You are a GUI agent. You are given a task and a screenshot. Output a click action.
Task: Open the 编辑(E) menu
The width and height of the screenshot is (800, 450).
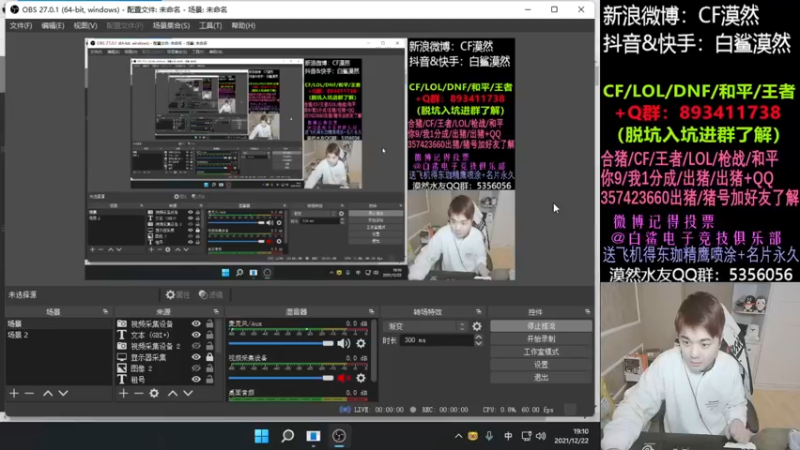tap(53, 26)
